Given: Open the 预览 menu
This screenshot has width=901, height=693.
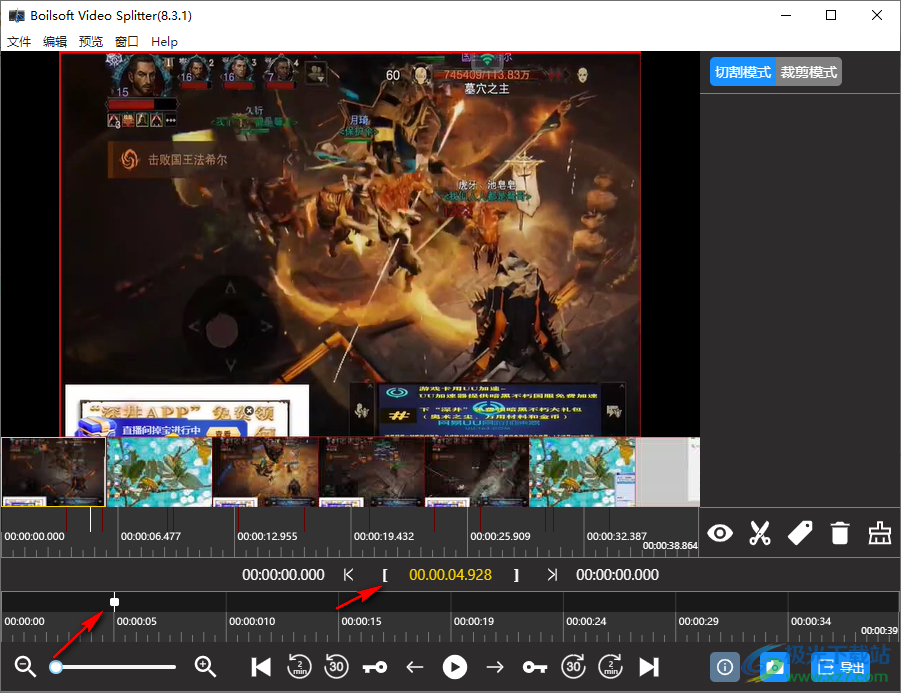Looking at the screenshot, I should pos(91,42).
